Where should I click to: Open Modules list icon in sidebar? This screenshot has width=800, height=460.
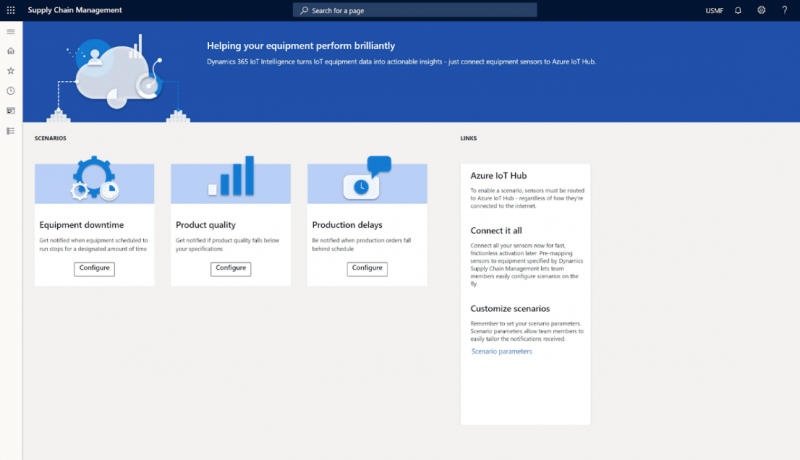[11, 131]
